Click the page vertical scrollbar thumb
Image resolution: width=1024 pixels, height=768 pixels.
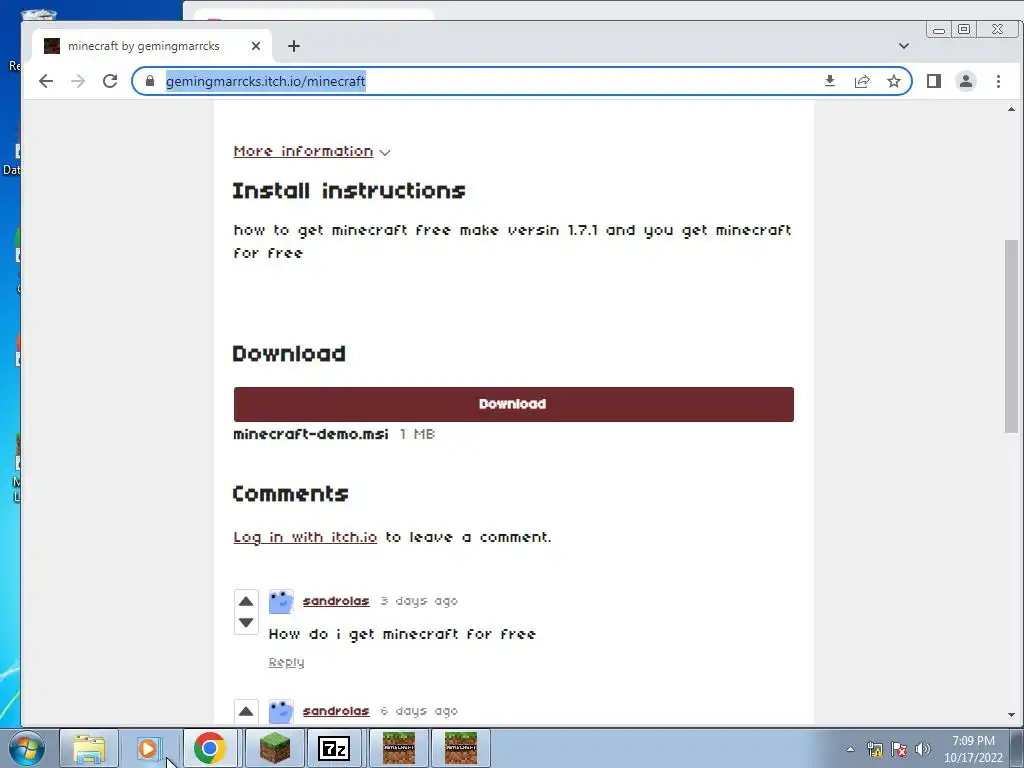(1011, 336)
